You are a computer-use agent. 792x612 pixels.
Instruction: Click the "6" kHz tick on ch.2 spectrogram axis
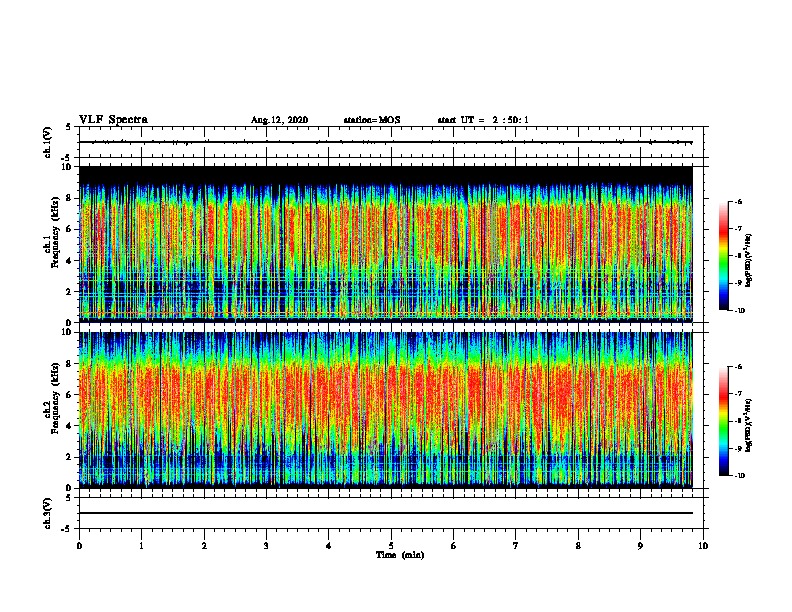69,394
